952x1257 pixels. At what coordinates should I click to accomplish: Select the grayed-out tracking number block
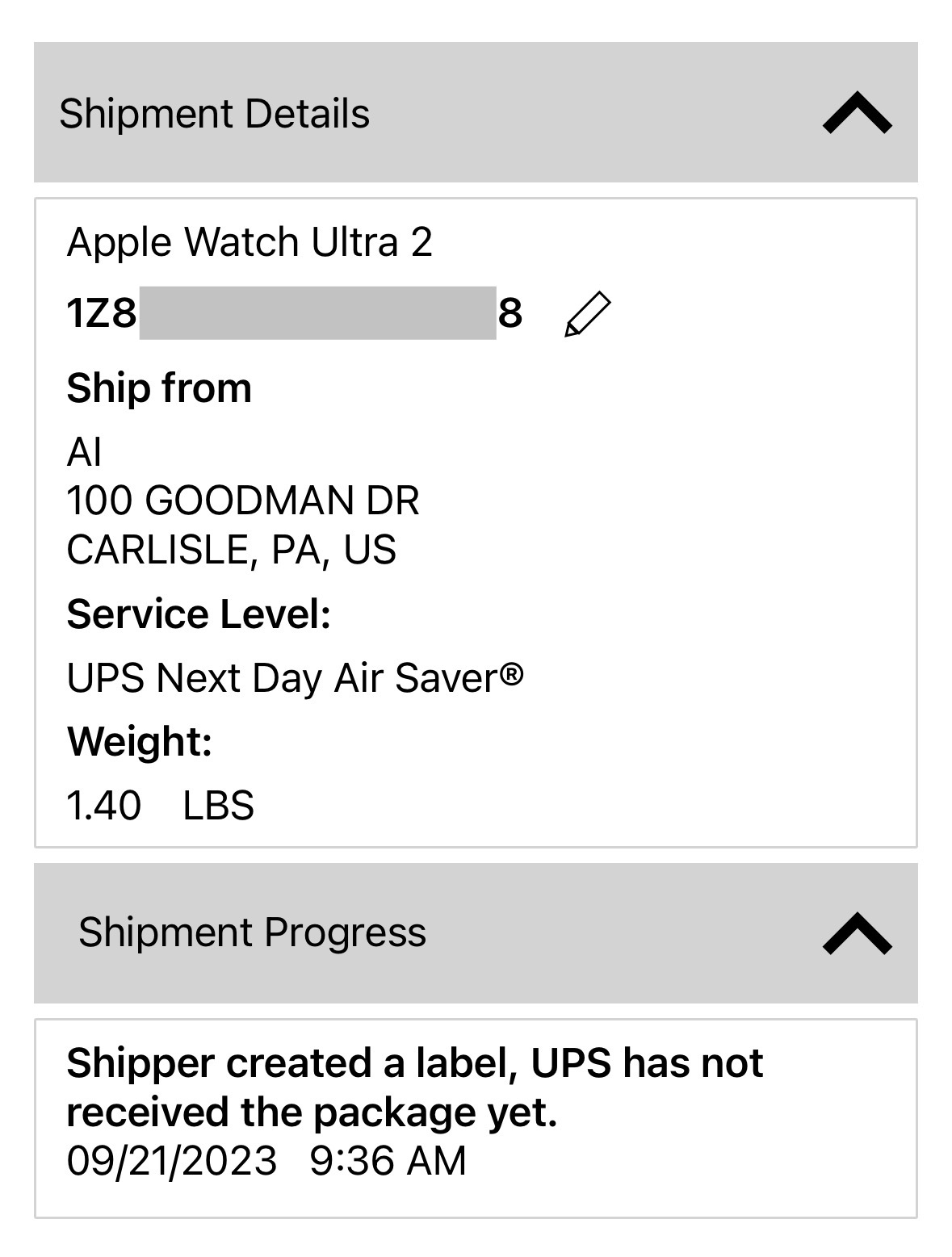click(x=317, y=313)
